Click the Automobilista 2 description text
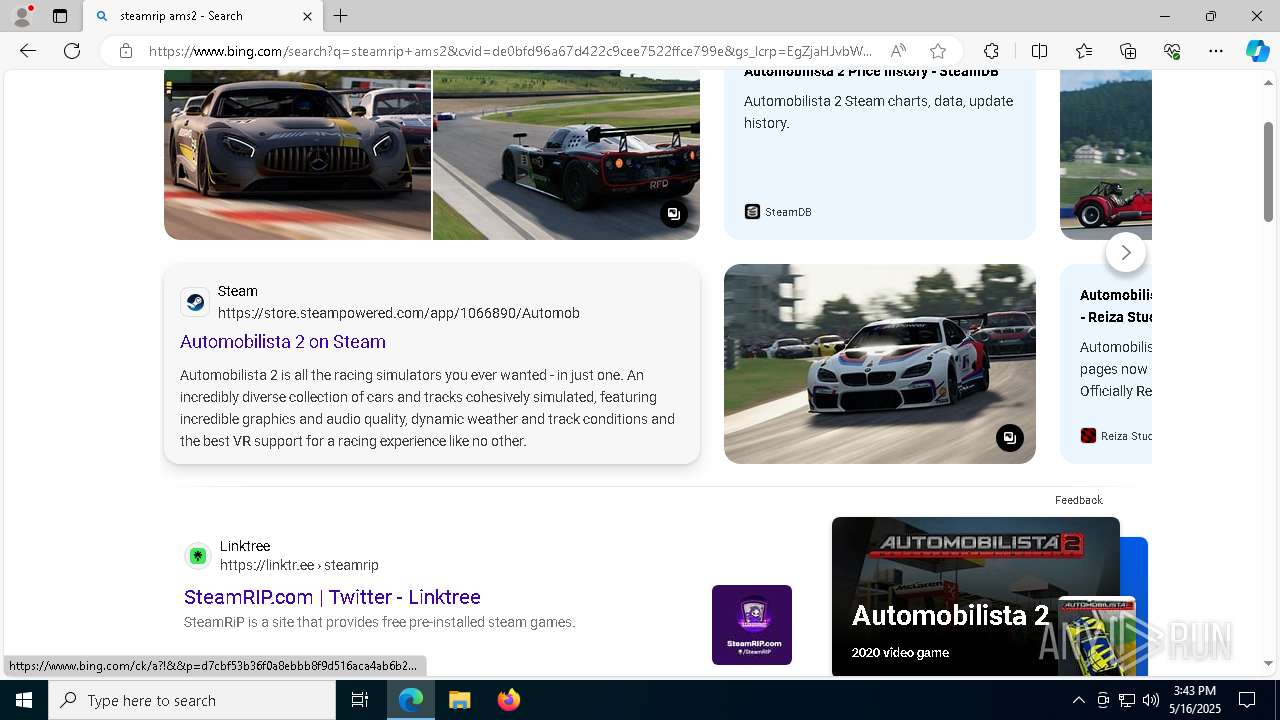Viewport: 1280px width, 720px height. coord(428,408)
